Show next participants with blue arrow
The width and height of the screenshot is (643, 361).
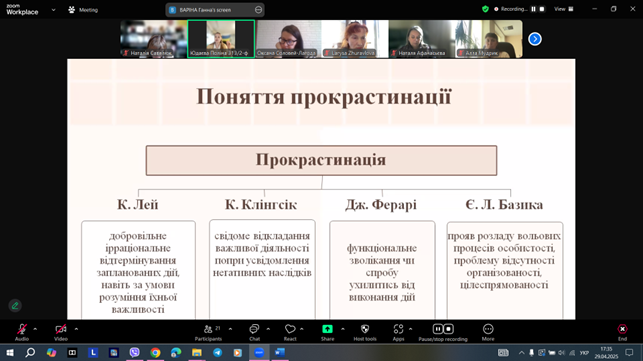tap(535, 39)
